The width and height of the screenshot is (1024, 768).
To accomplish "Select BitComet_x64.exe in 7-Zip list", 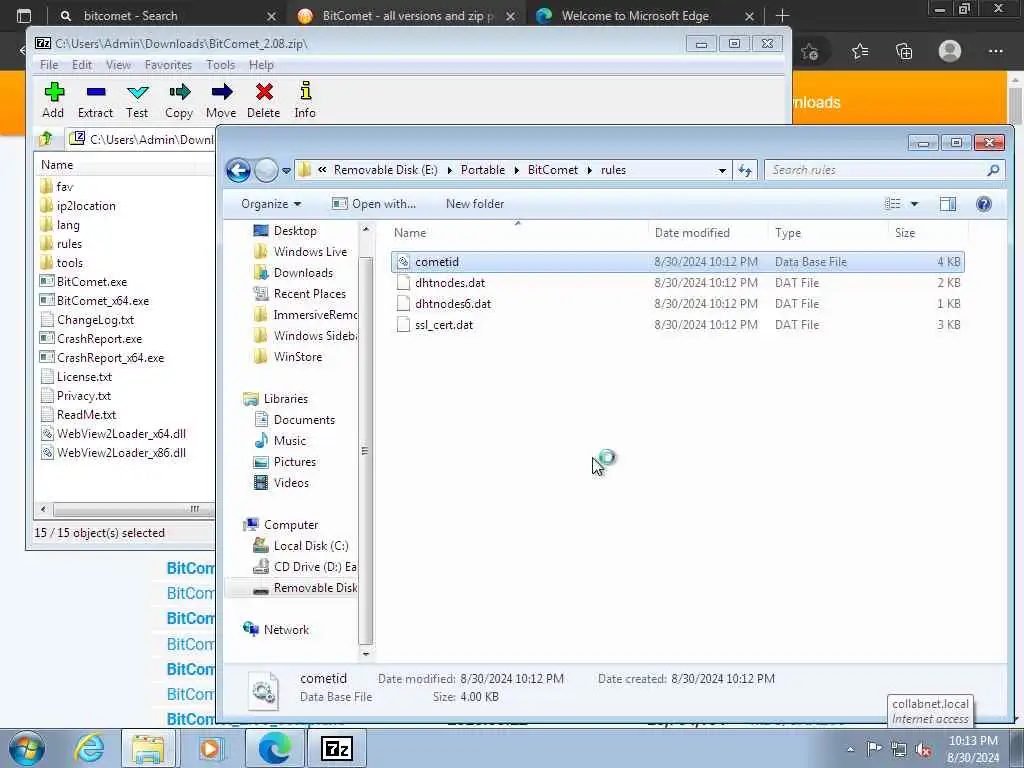I will (x=103, y=300).
